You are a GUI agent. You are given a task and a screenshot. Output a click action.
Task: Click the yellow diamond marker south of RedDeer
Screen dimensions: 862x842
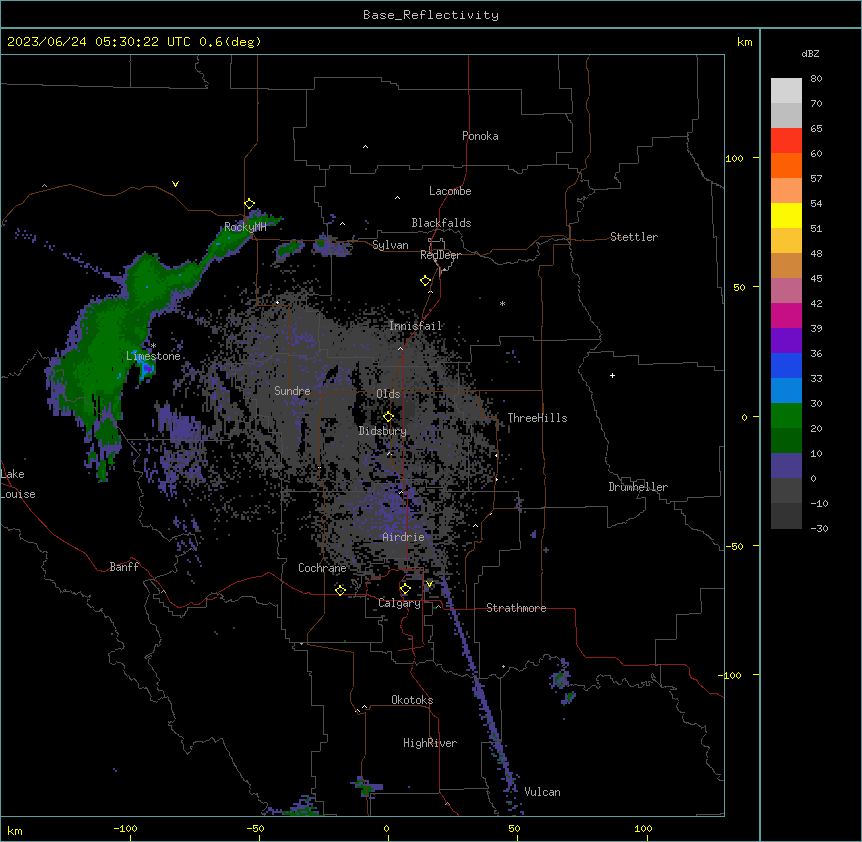coord(425,281)
